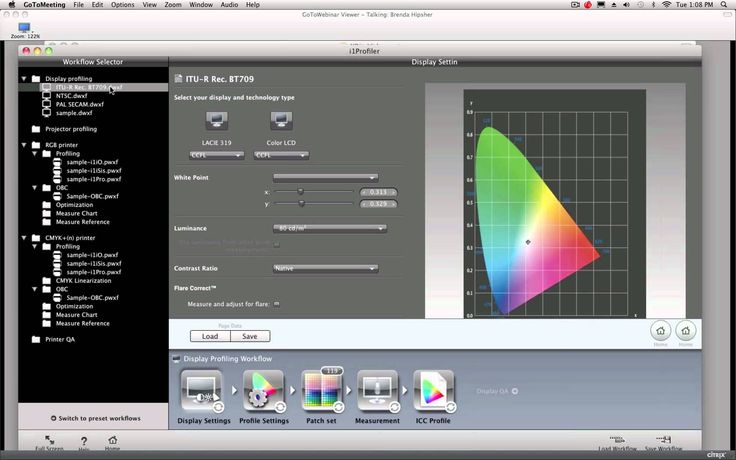736x460 pixels.
Task: Open the Profile Settings workflow step
Action: coord(263,391)
